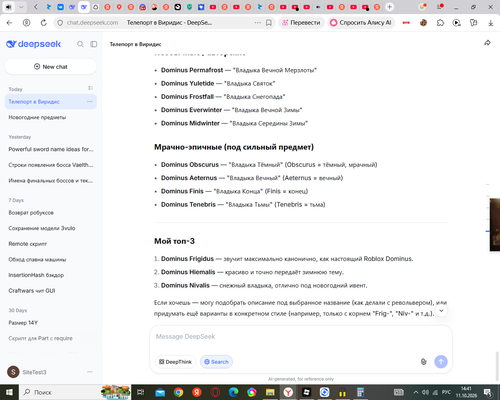
Task: Click the DeepSeek search chats icon
Action: 80,44
